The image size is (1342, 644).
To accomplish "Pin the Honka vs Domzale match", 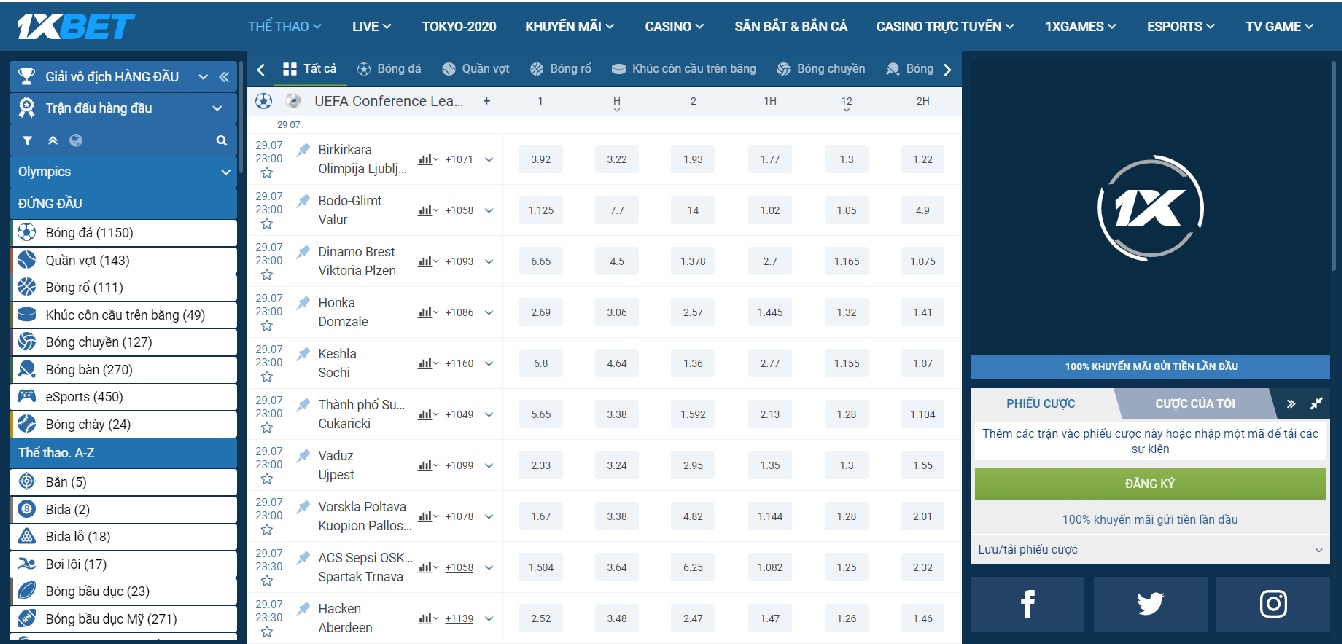I will (303, 302).
